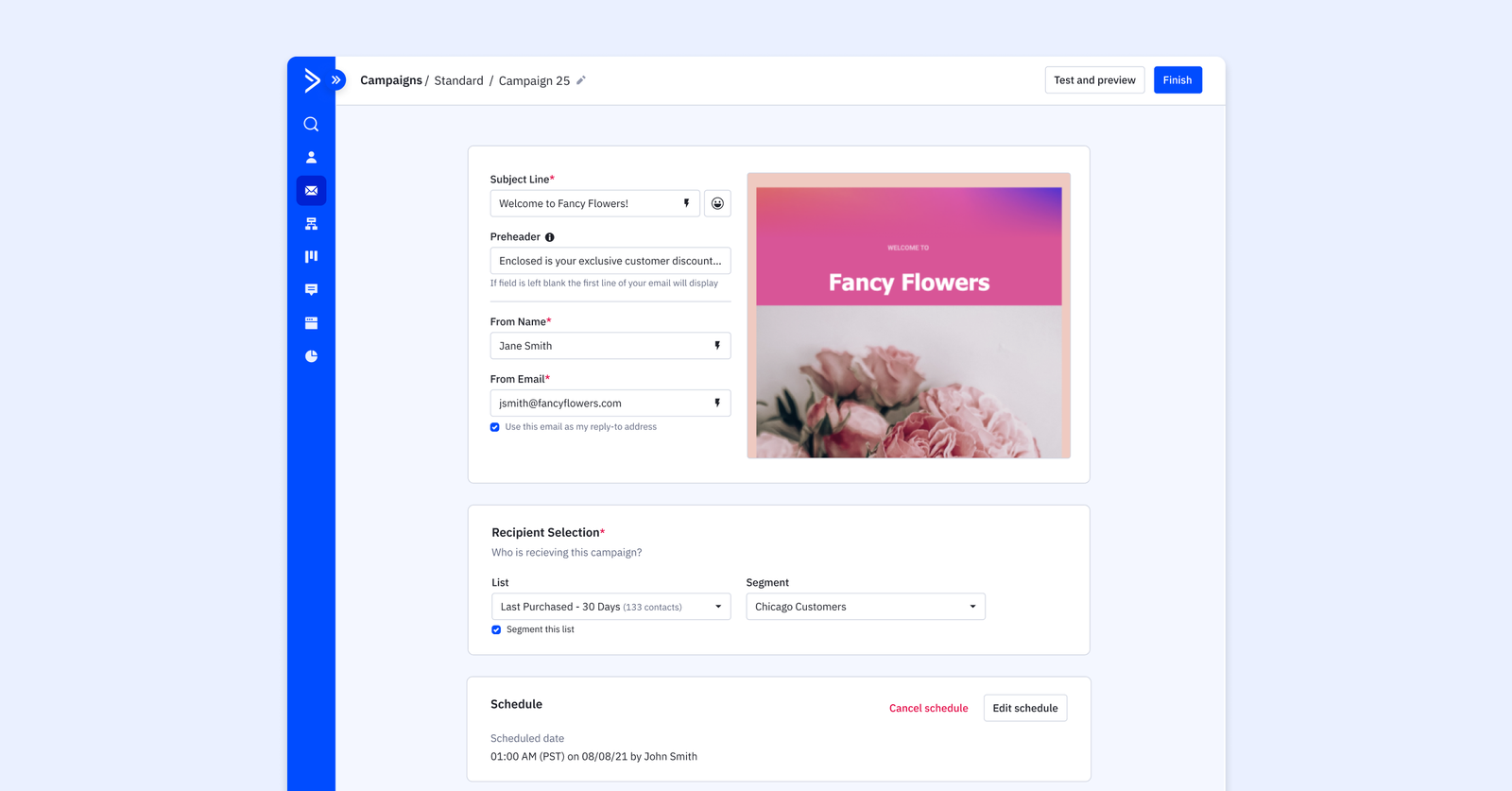Click pencil icon to rename Campaign 25
The width and height of the screenshot is (1512, 791).
[x=581, y=80]
